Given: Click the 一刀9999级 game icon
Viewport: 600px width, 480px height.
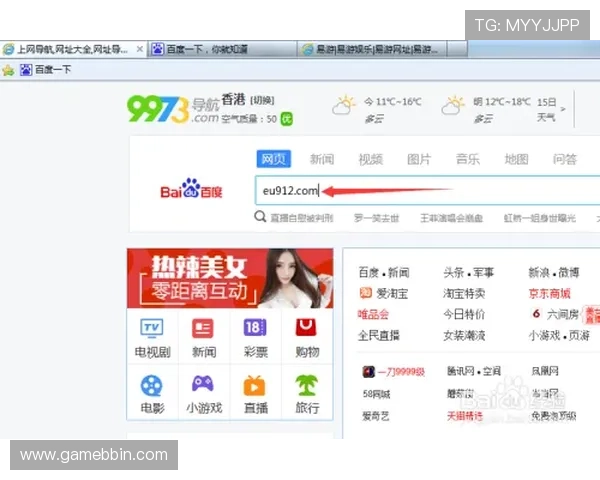Looking at the screenshot, I should tap(368, 372).
